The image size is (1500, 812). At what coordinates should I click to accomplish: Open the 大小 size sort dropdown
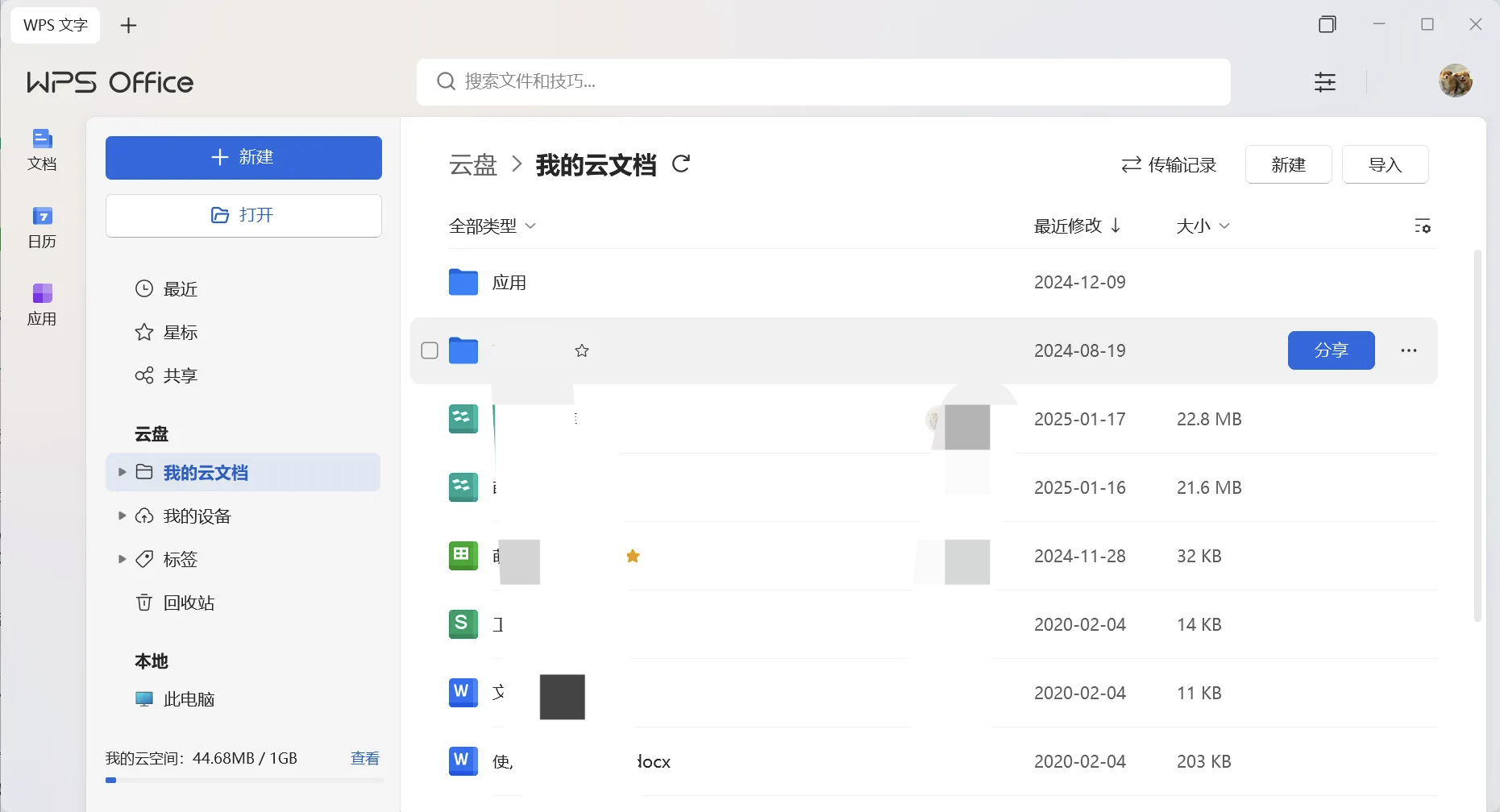click(1202, 226)
